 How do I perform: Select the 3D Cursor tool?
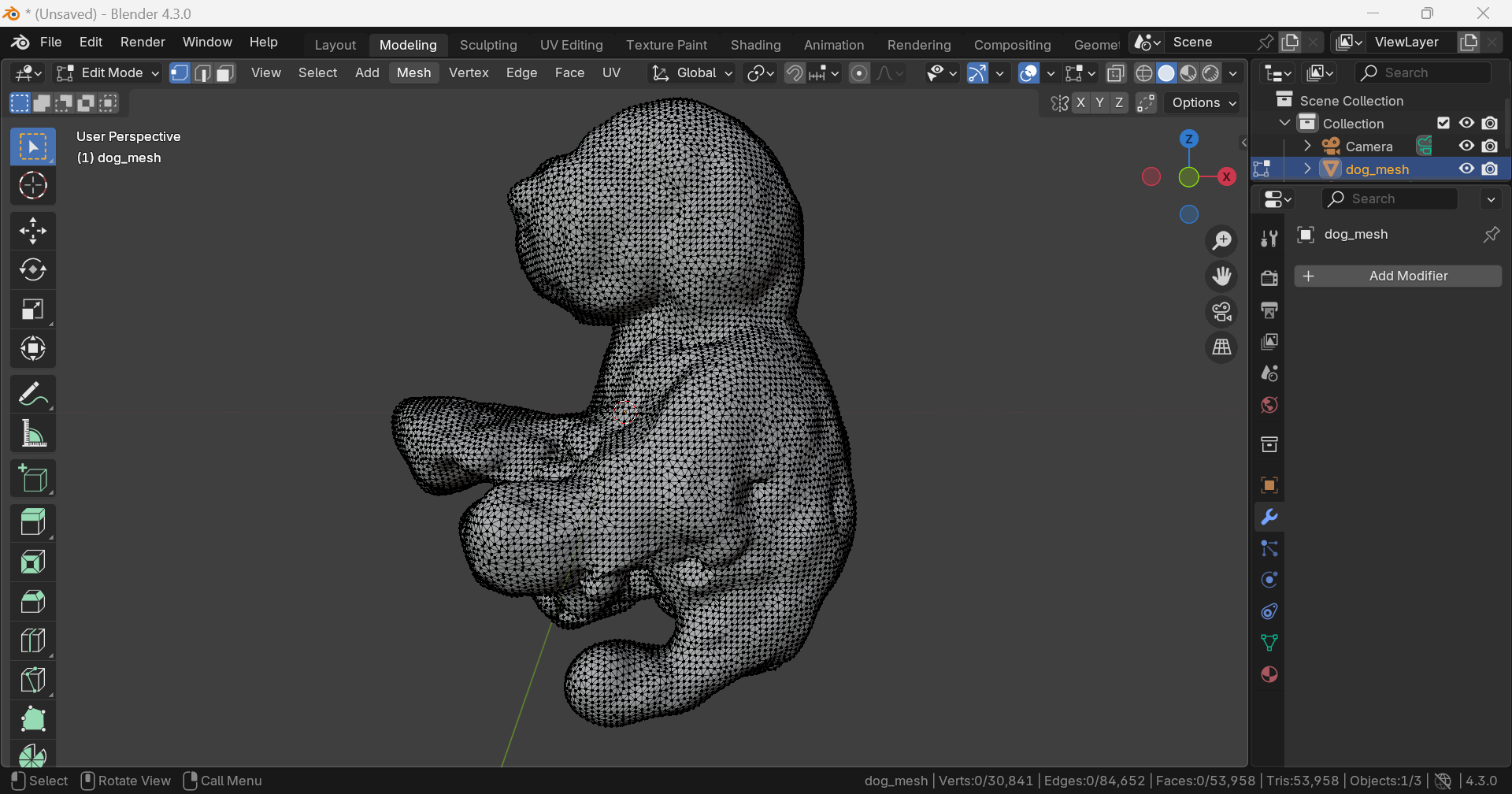32,186
